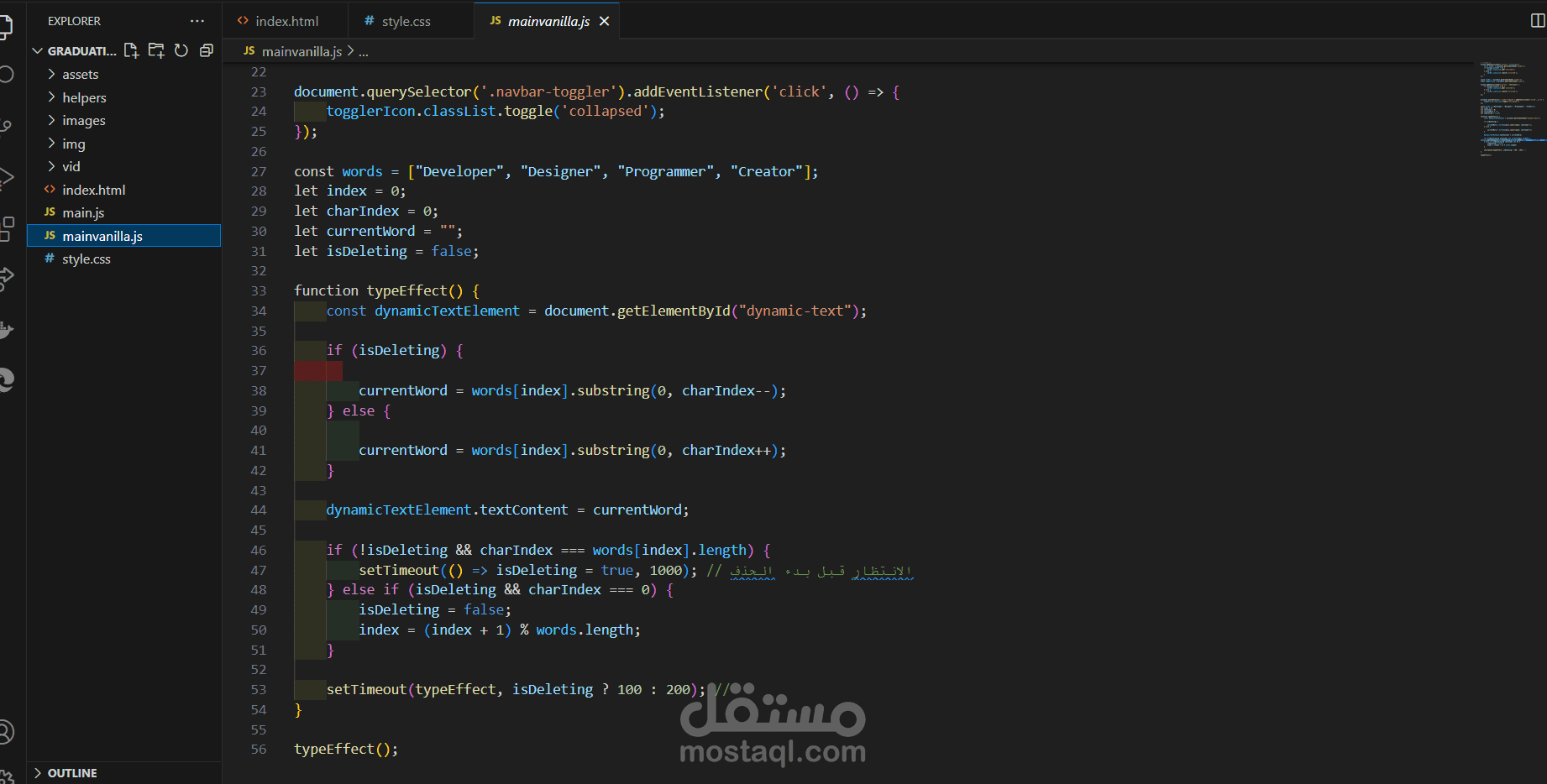Click the HTML file icon beside index.html in tree
Image resolution: width=1547 pixels, height=784 pixels.
point(50,190)
